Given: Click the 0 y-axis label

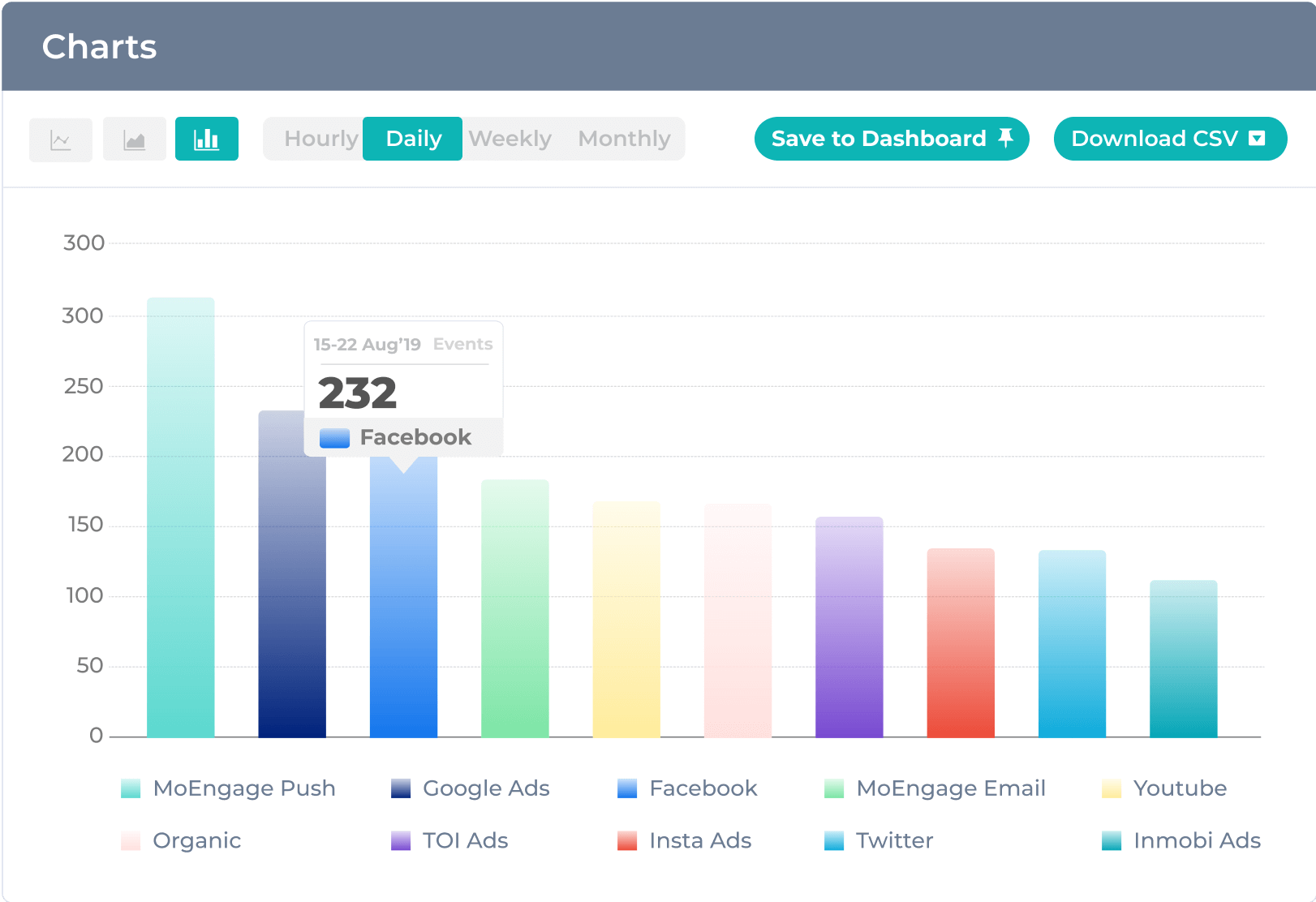Looking at the screenshot, I should click(97, 736).
